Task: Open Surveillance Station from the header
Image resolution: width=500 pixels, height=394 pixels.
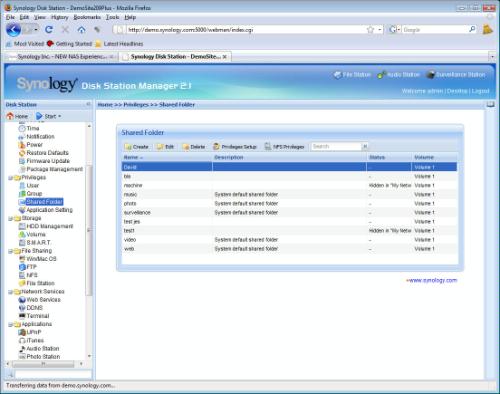Action: (x=456, y=75)
